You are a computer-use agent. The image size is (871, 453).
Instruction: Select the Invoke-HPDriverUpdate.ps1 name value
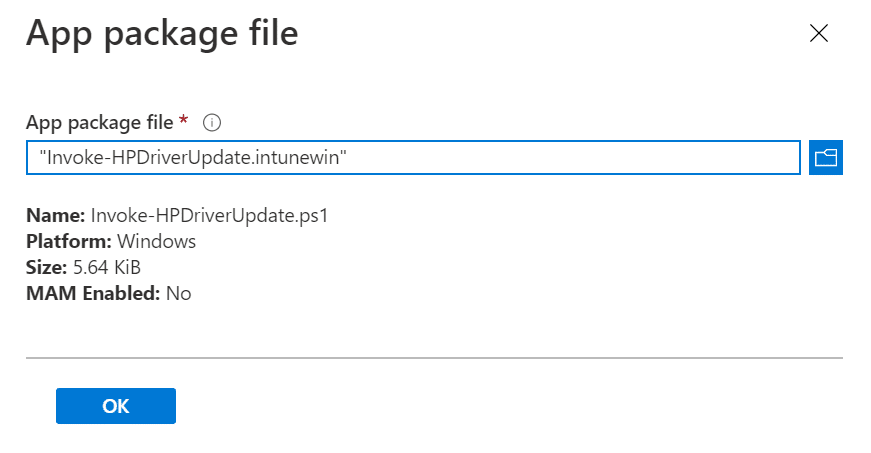209,215
